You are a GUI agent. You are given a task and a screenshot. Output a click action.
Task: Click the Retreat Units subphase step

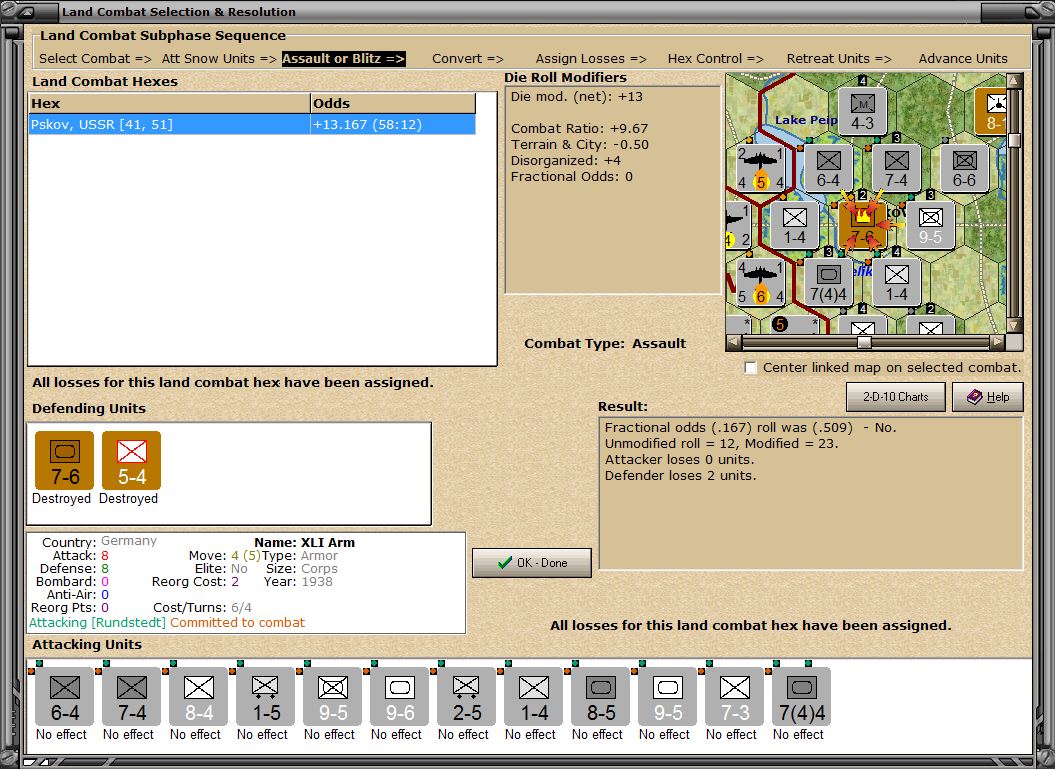[839, 59]
